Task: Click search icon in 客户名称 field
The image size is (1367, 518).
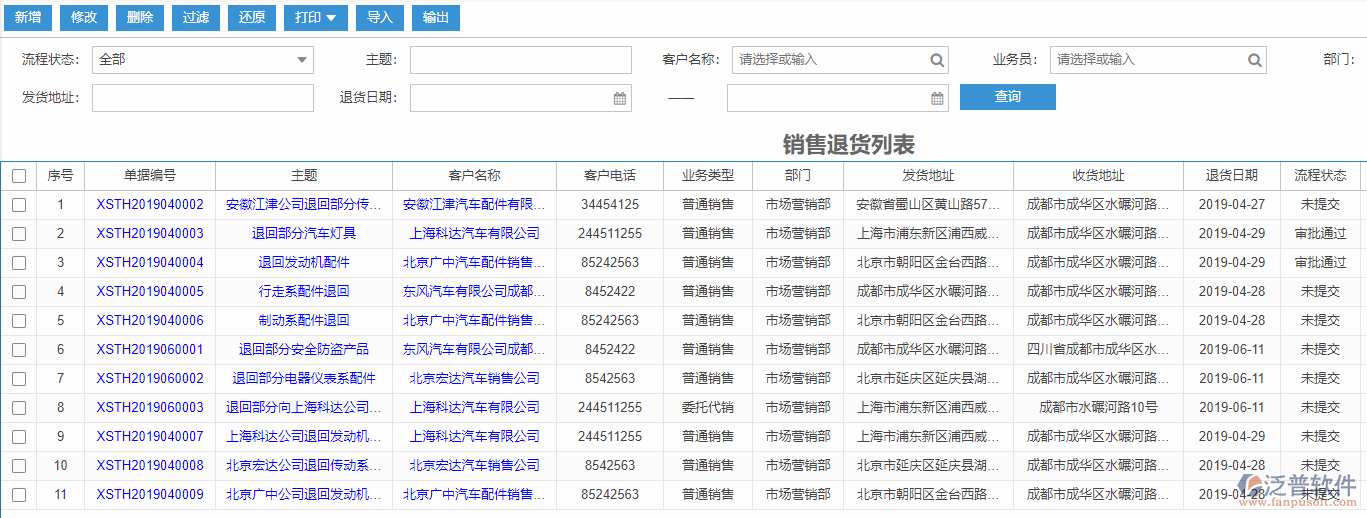Action: (x=937, y=60)
